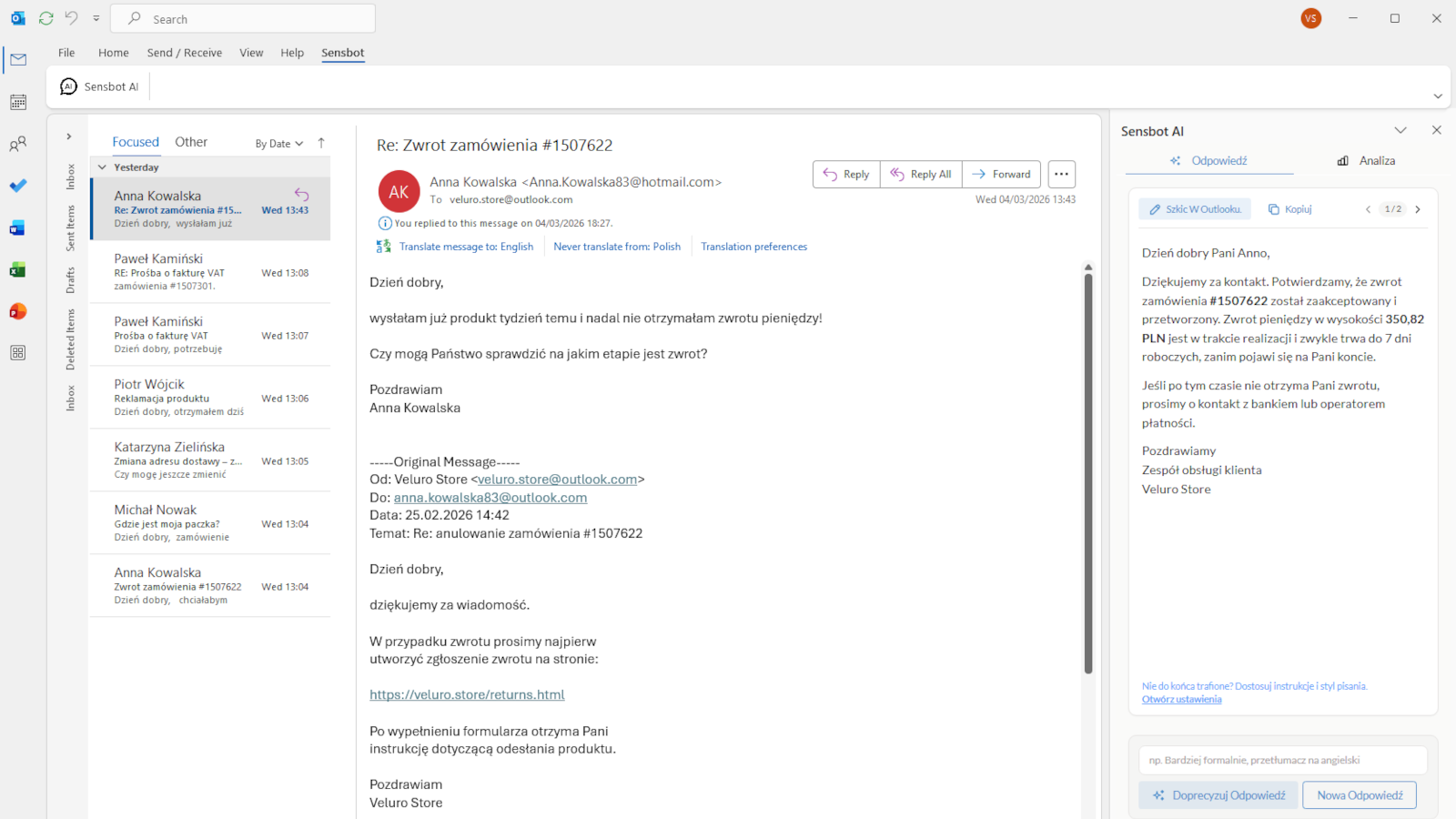Open the Calendar module icon

(x=18, y=102)
